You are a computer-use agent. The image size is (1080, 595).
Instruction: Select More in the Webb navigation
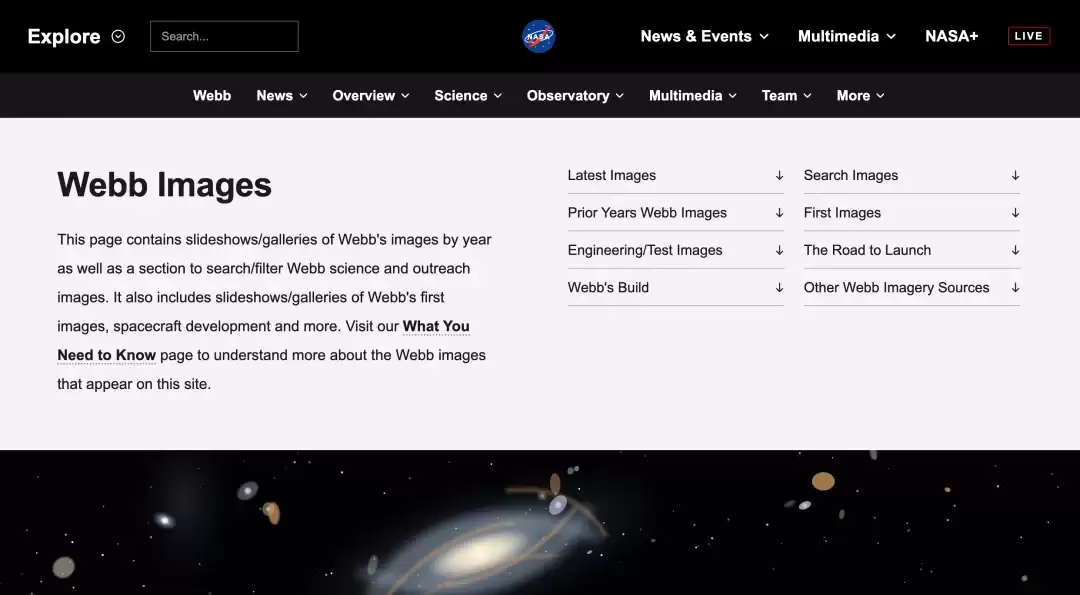853,96
